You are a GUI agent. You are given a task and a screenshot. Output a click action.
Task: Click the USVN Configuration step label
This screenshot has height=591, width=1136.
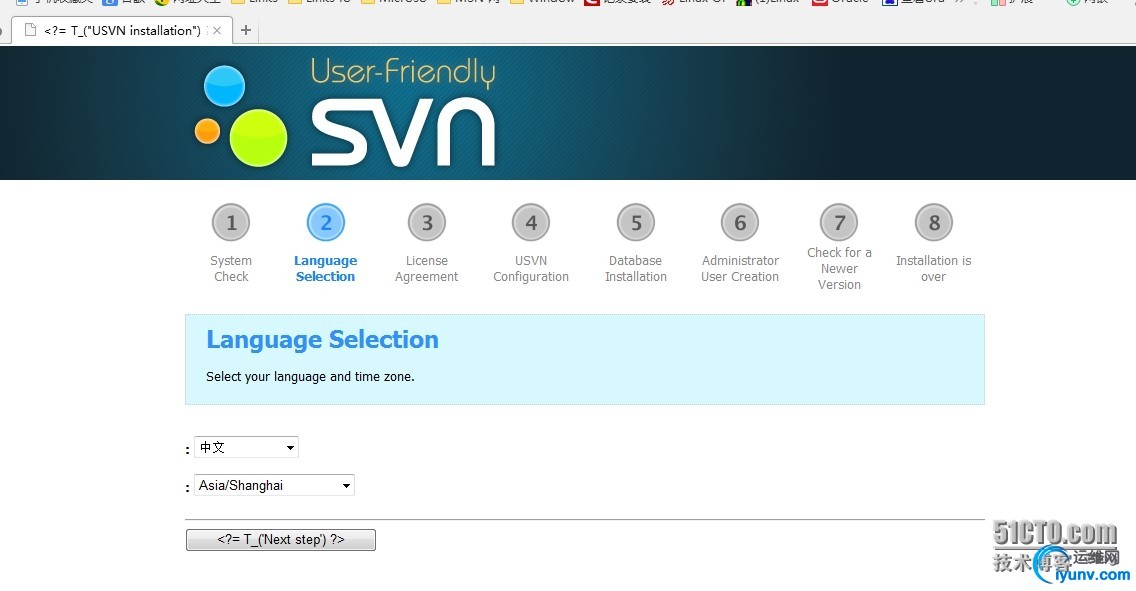[531, 269]
